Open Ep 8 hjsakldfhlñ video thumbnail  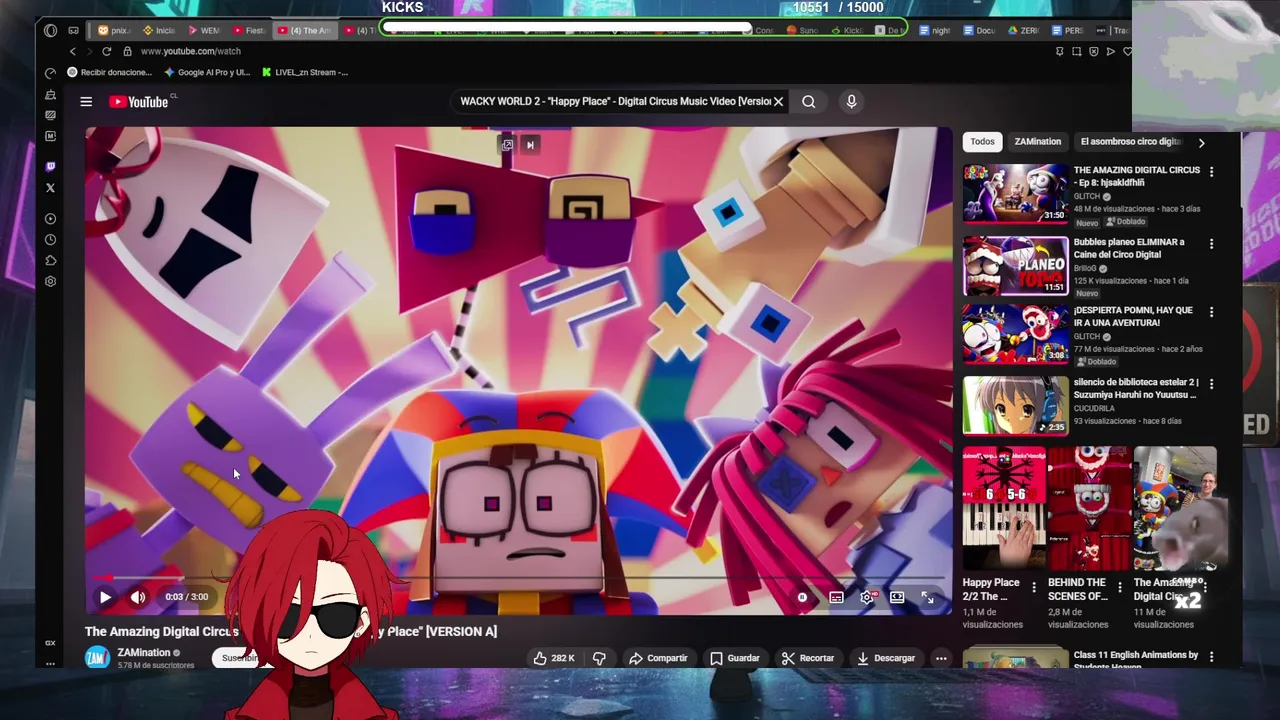(x=1015, y=193)
